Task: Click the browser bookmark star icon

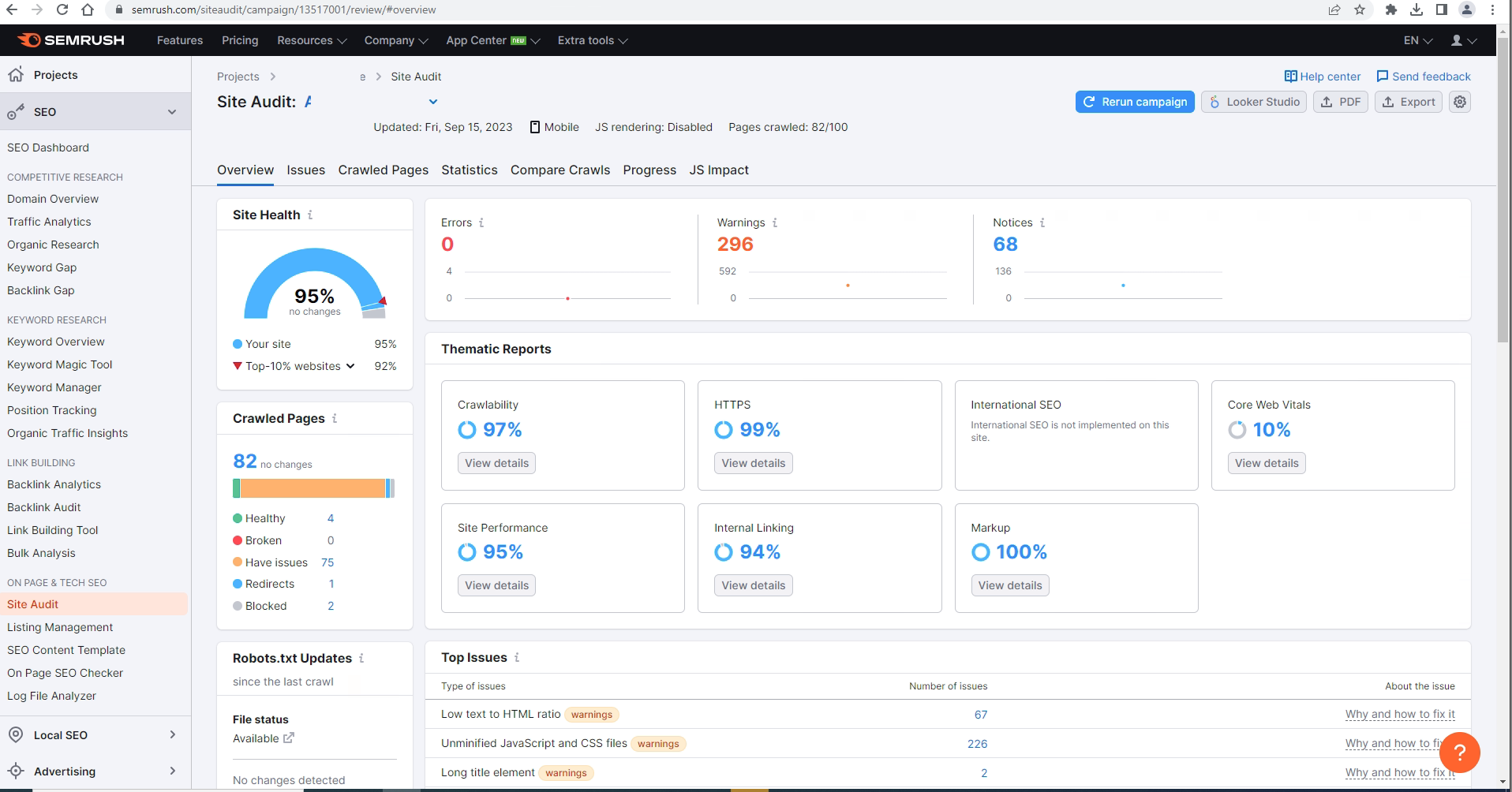Action: [1359, 9]
